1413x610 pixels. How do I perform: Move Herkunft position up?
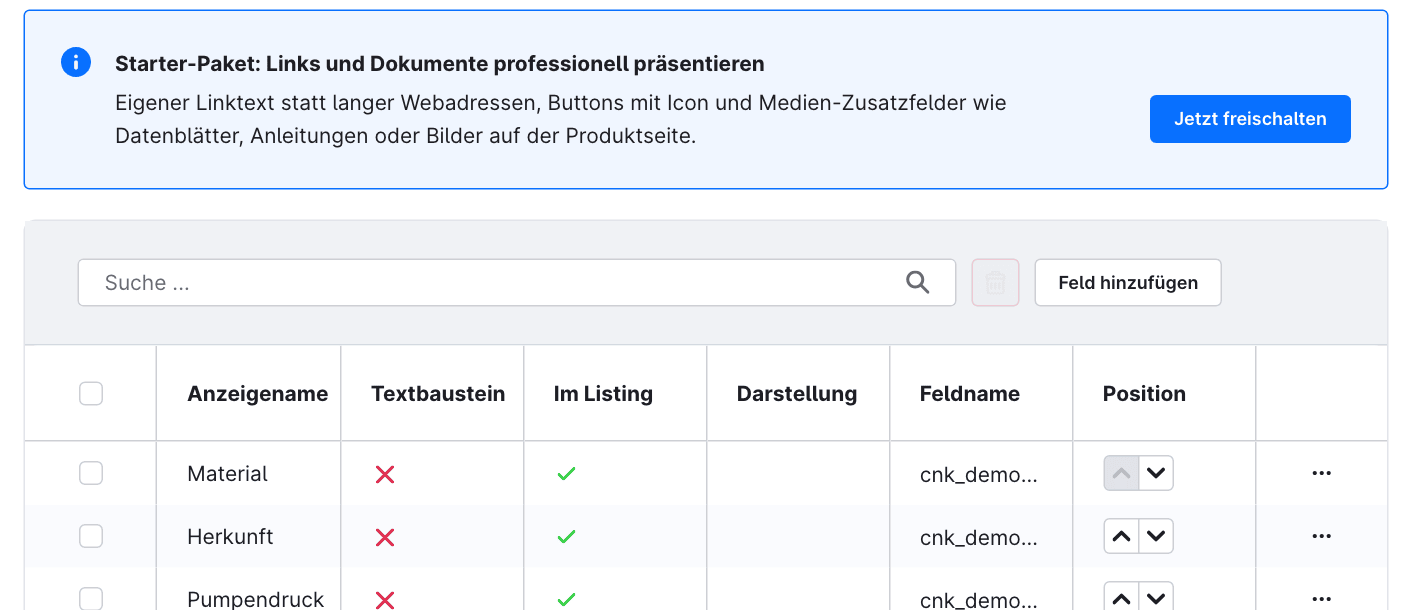pyautogui.click(x=1122, y=536)
